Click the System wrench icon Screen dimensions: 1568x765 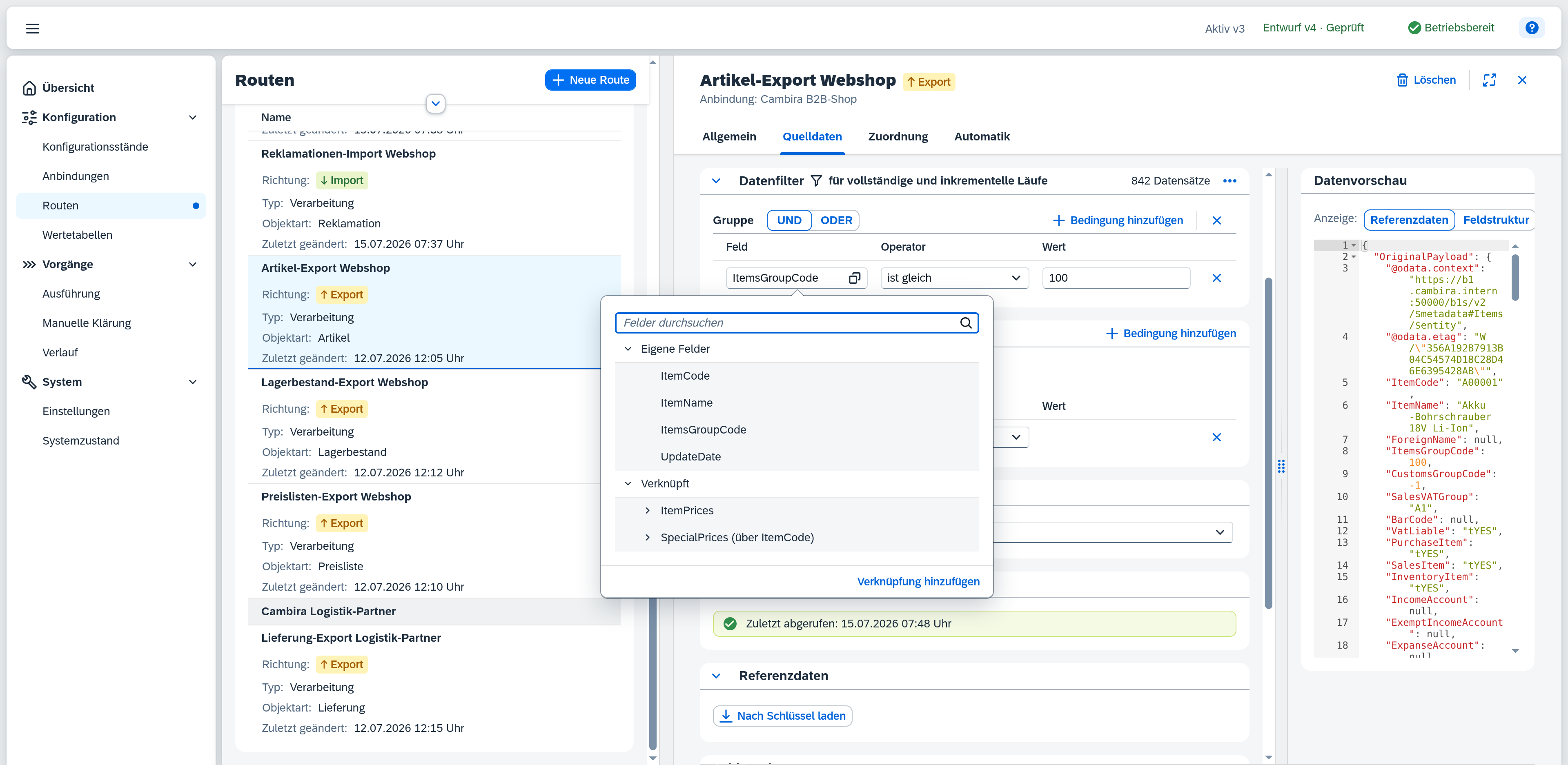(29, 382)
